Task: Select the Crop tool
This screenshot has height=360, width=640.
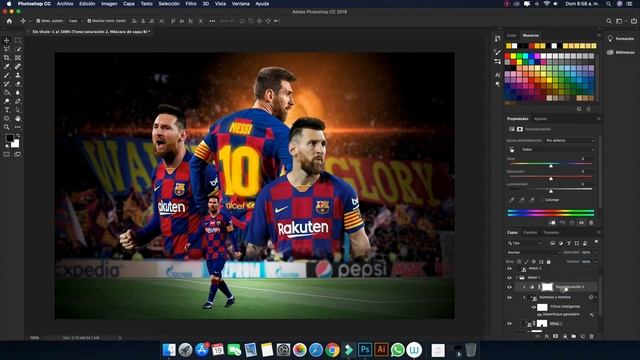Action: tap(7, 58)
